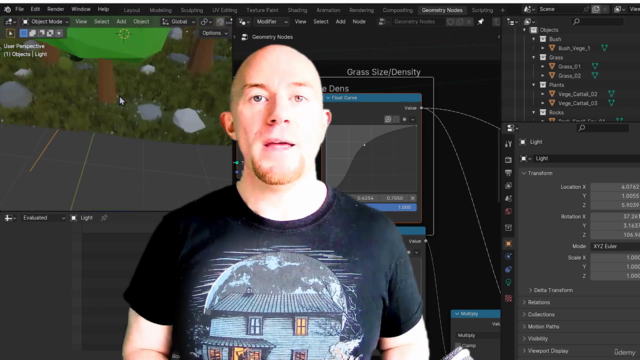Open the Render menu
The height and width of the screenshot is (360, 640).
click(x=56, y=9)
